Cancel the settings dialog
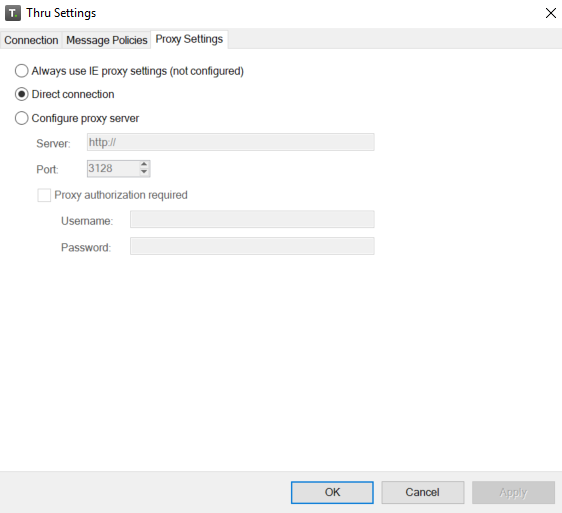Image resolution: width=562 pixels, height=513 pixels. [x=423, y=492]
